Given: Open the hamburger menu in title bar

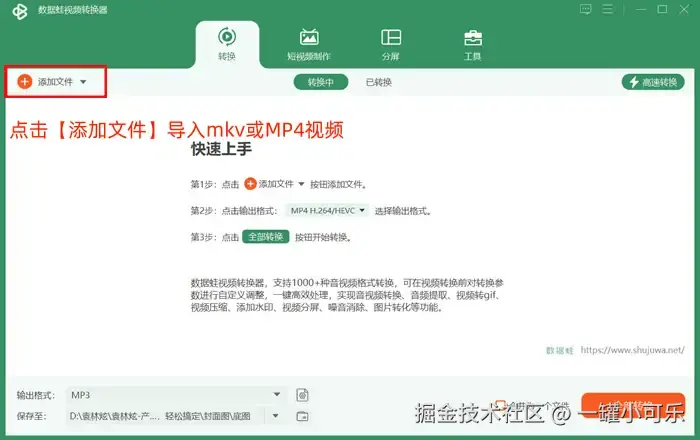Looking at the screenshot, I should 608,9.
